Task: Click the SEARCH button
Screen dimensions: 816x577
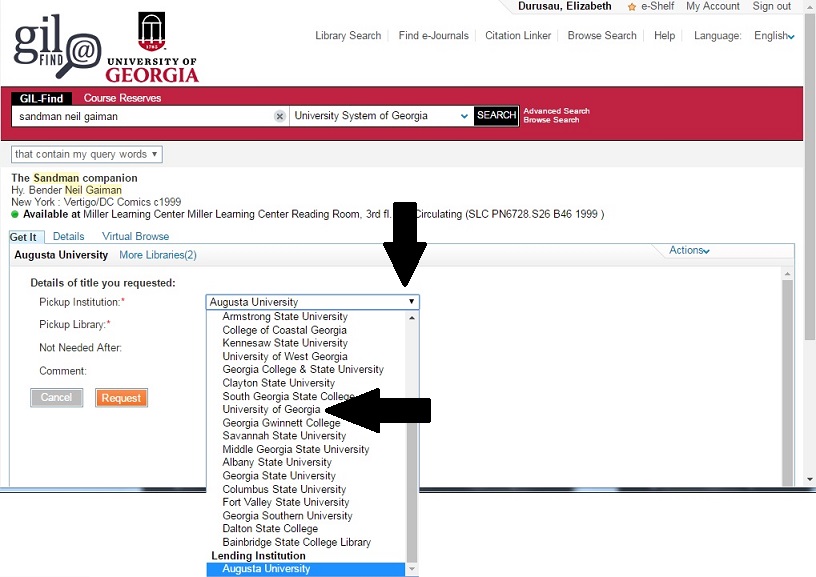Action: [496, 116]
